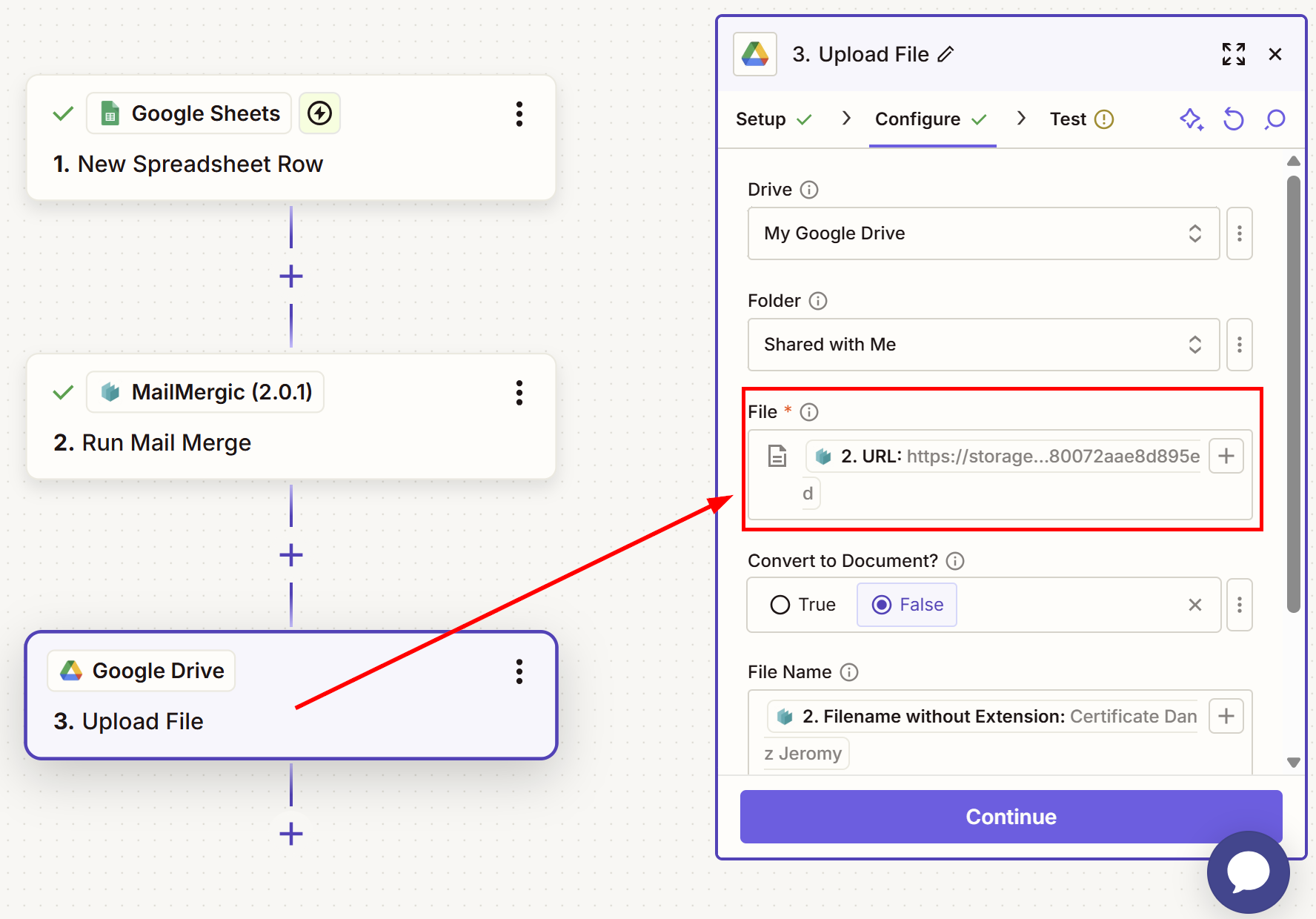
Task: Click the Google Drive icon in the panel header
Action: (x=754, y=53)
